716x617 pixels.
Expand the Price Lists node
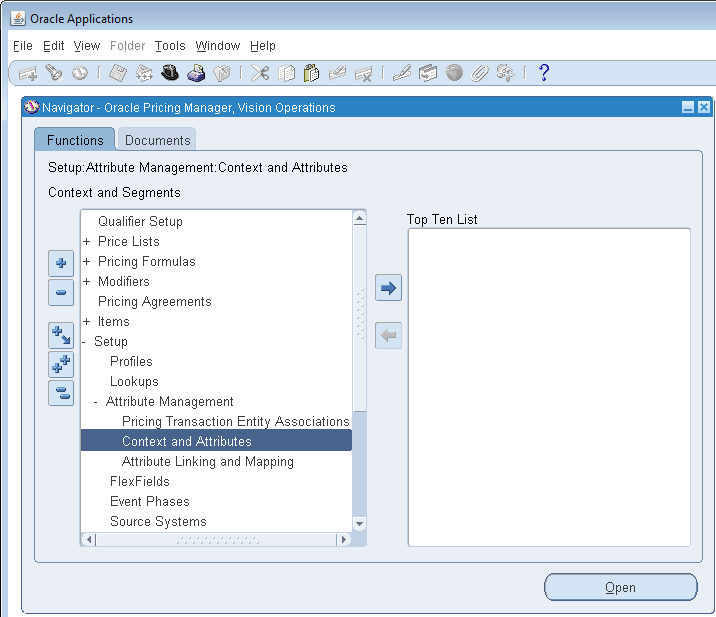click(87, 241)
